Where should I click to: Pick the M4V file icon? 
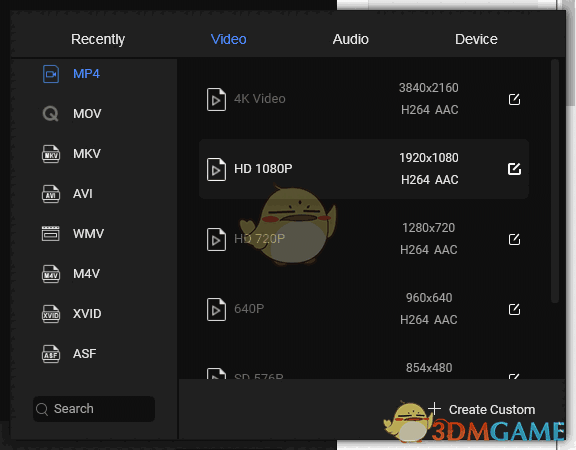click(51, 274)
